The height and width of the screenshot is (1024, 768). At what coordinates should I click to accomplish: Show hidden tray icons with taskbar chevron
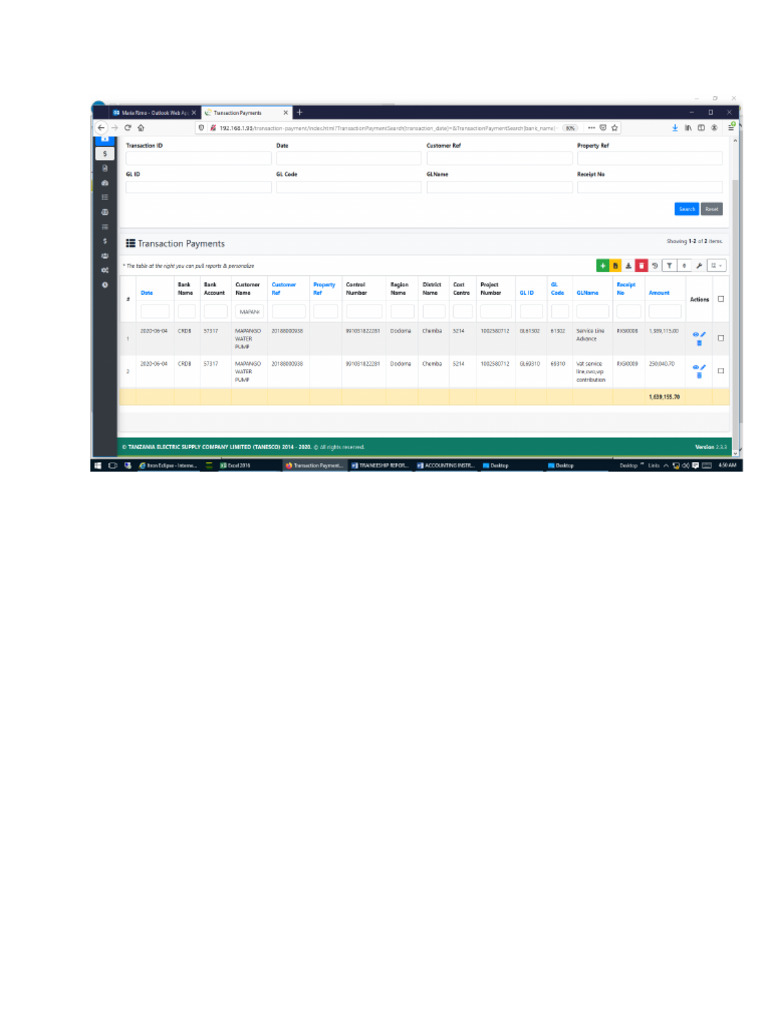coord(666,466)
